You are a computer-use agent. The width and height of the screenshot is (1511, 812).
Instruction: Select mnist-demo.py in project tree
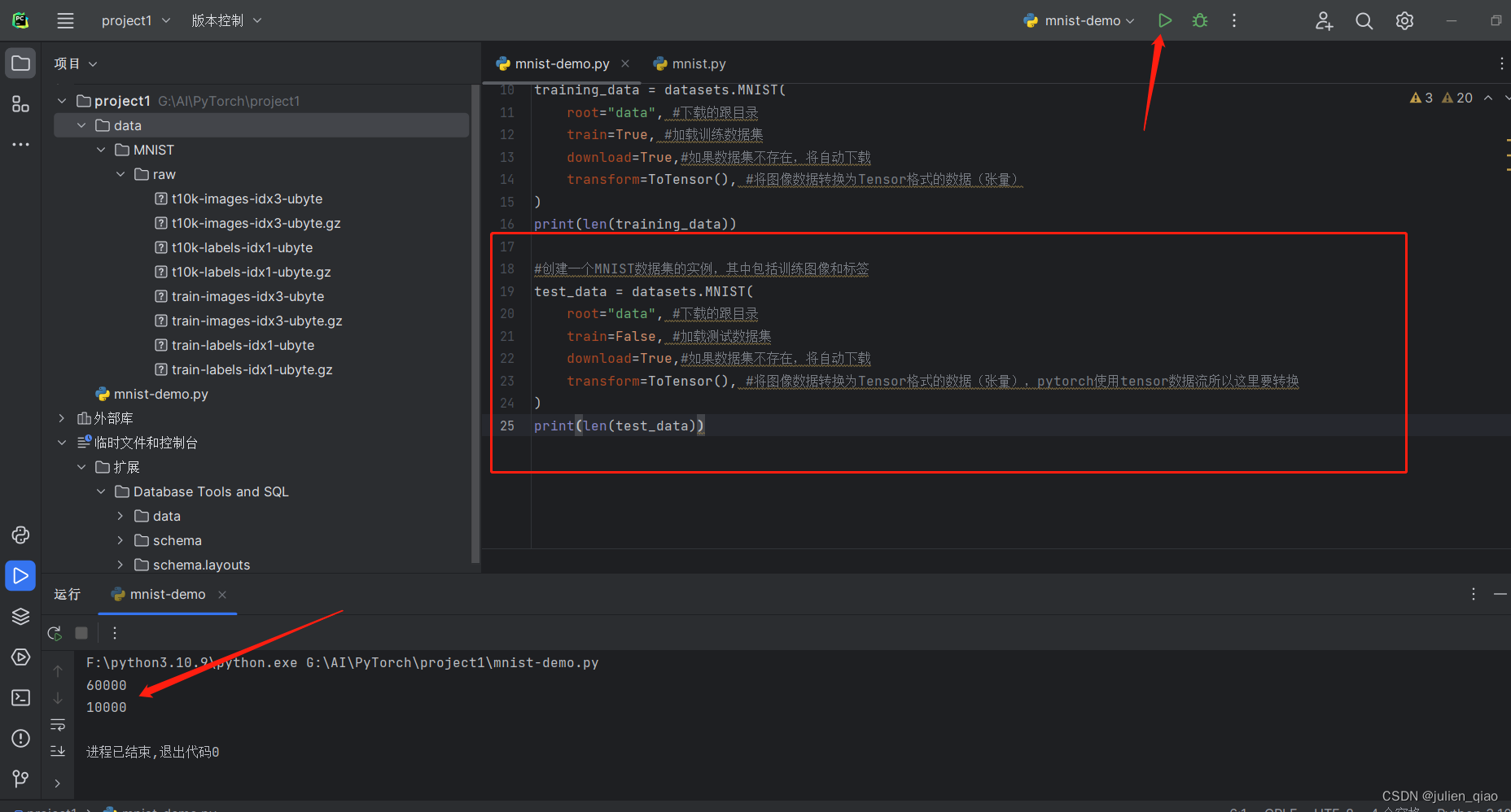click(x=152, y=394)
